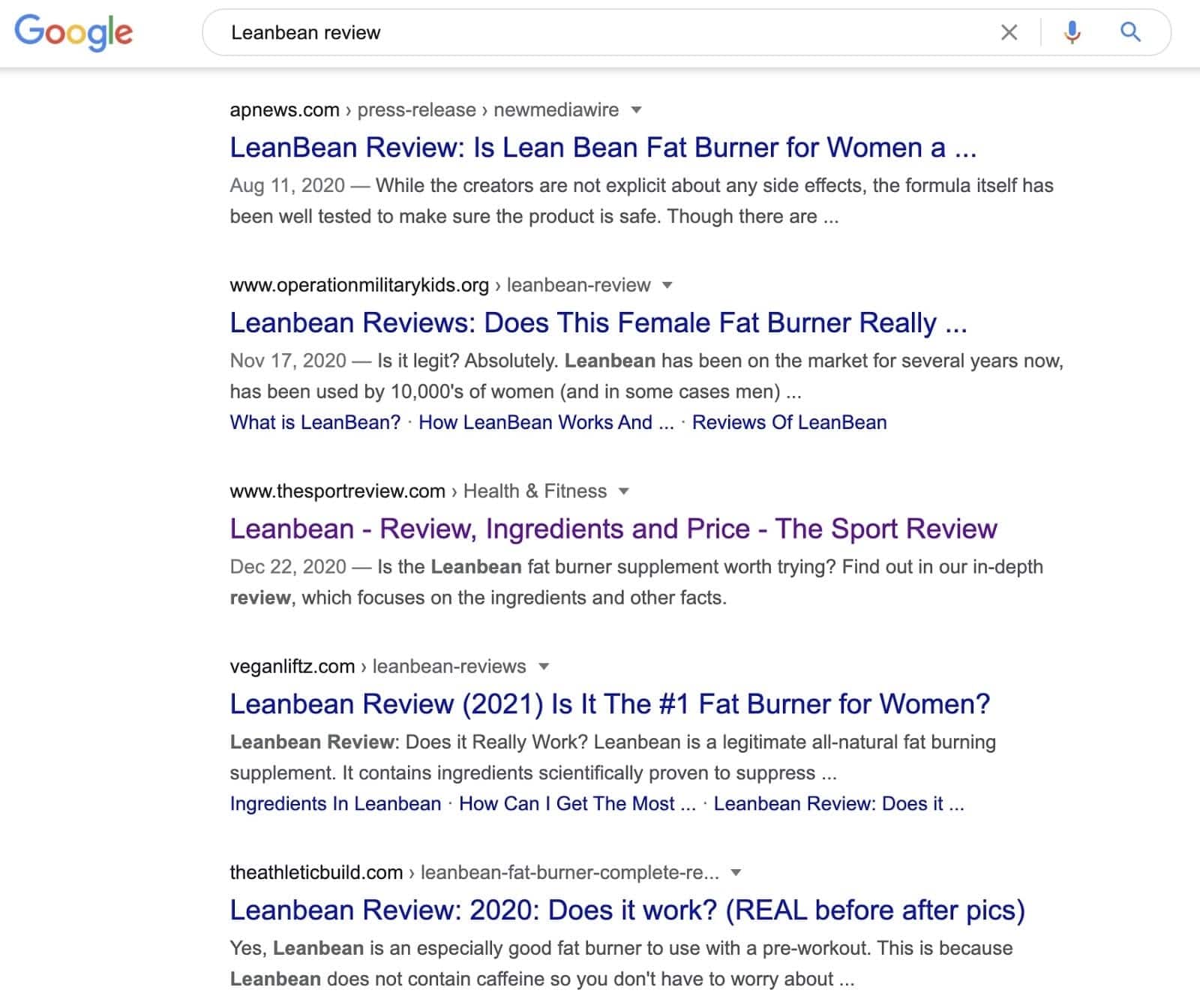This screenshot has height=1008, width=1200.
Task: Click the 'Aug 11, 2020' snippet date
Action: 287,186
